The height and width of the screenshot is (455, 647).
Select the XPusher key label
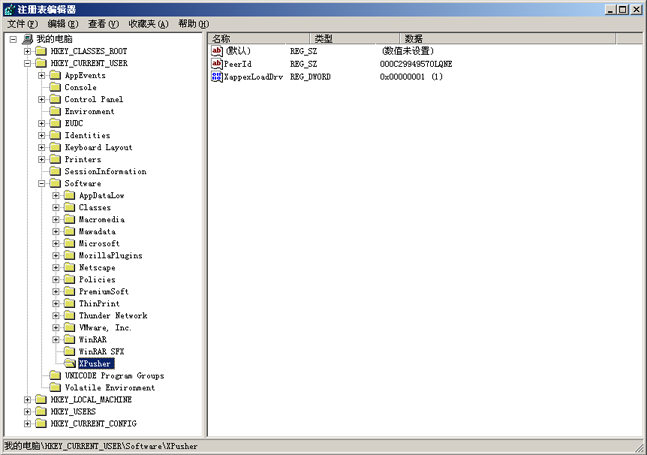[x=95, y=363]
